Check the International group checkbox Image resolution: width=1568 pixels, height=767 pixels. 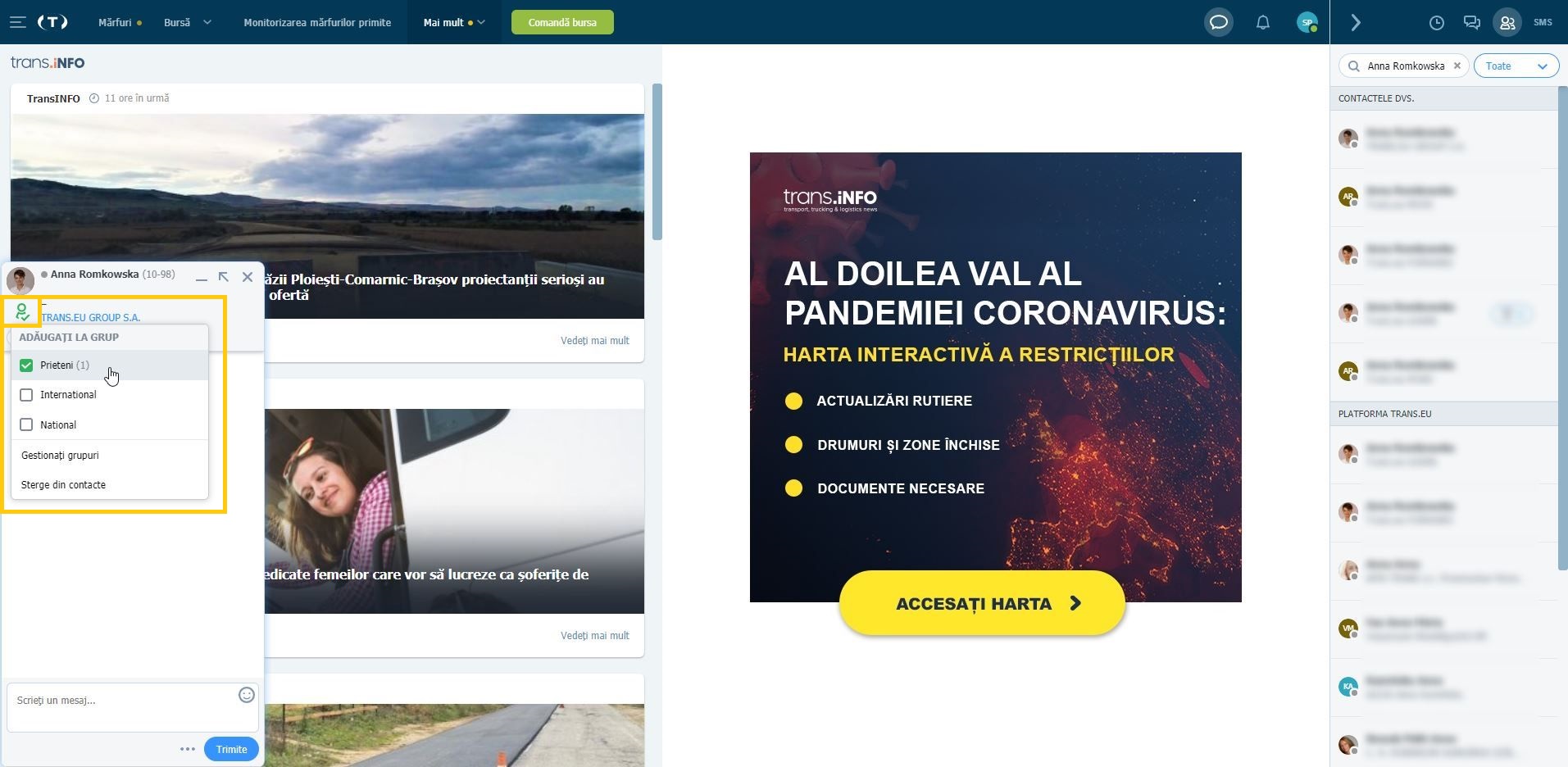tap(26, 395)
